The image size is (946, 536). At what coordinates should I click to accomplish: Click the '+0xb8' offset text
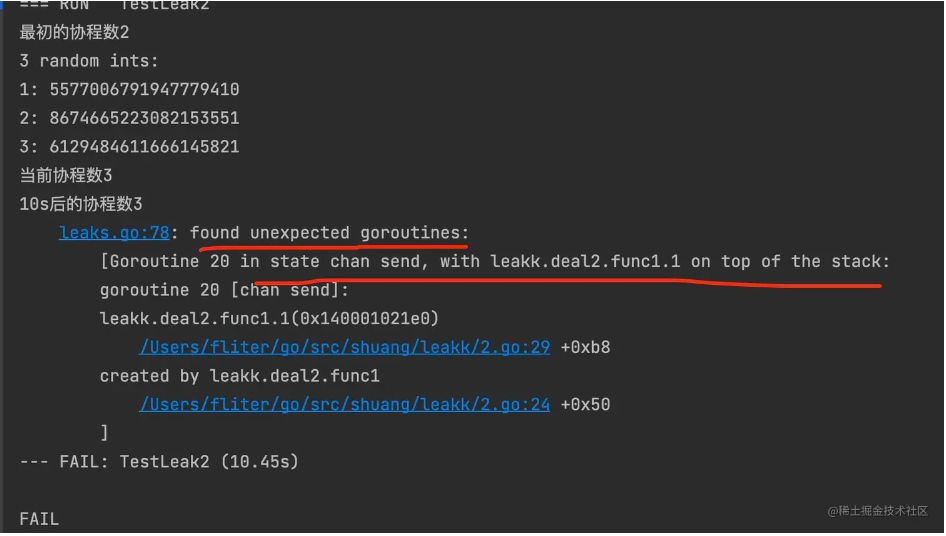click(585, 348)
